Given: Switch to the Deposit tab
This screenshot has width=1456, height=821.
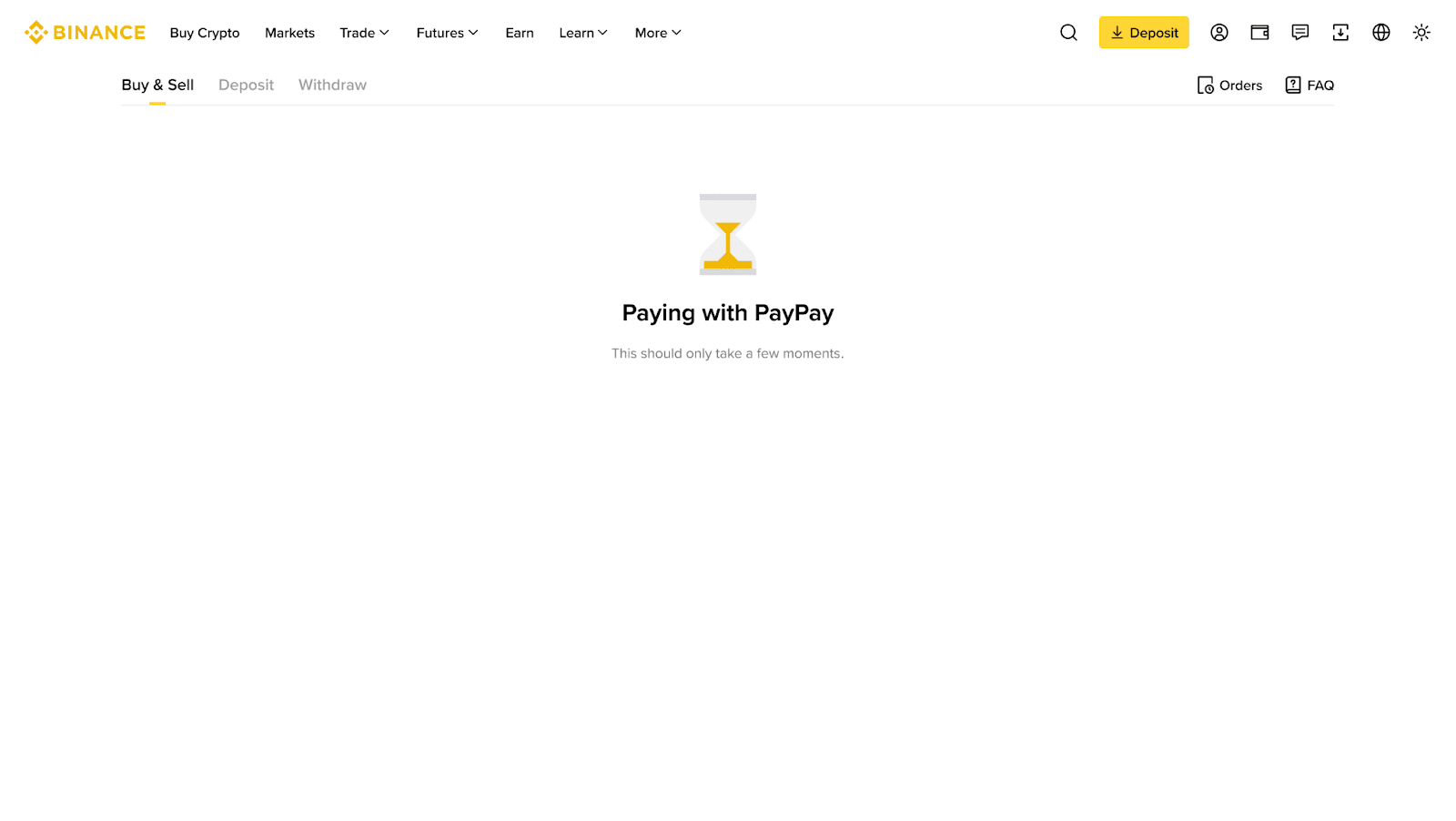Looking at the screenshot, I should (246, 85).
